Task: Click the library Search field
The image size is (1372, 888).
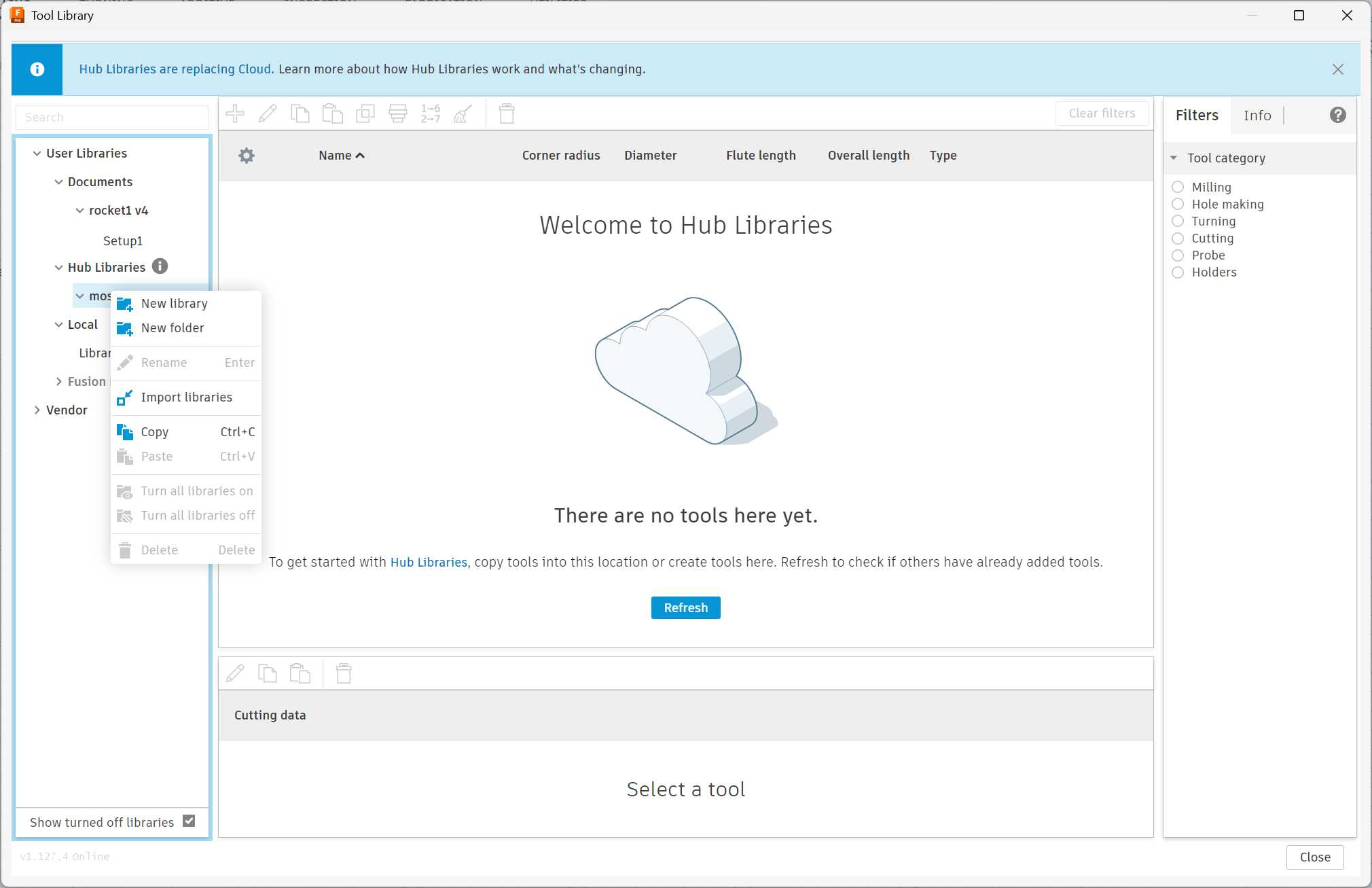Action: (112, 117)
